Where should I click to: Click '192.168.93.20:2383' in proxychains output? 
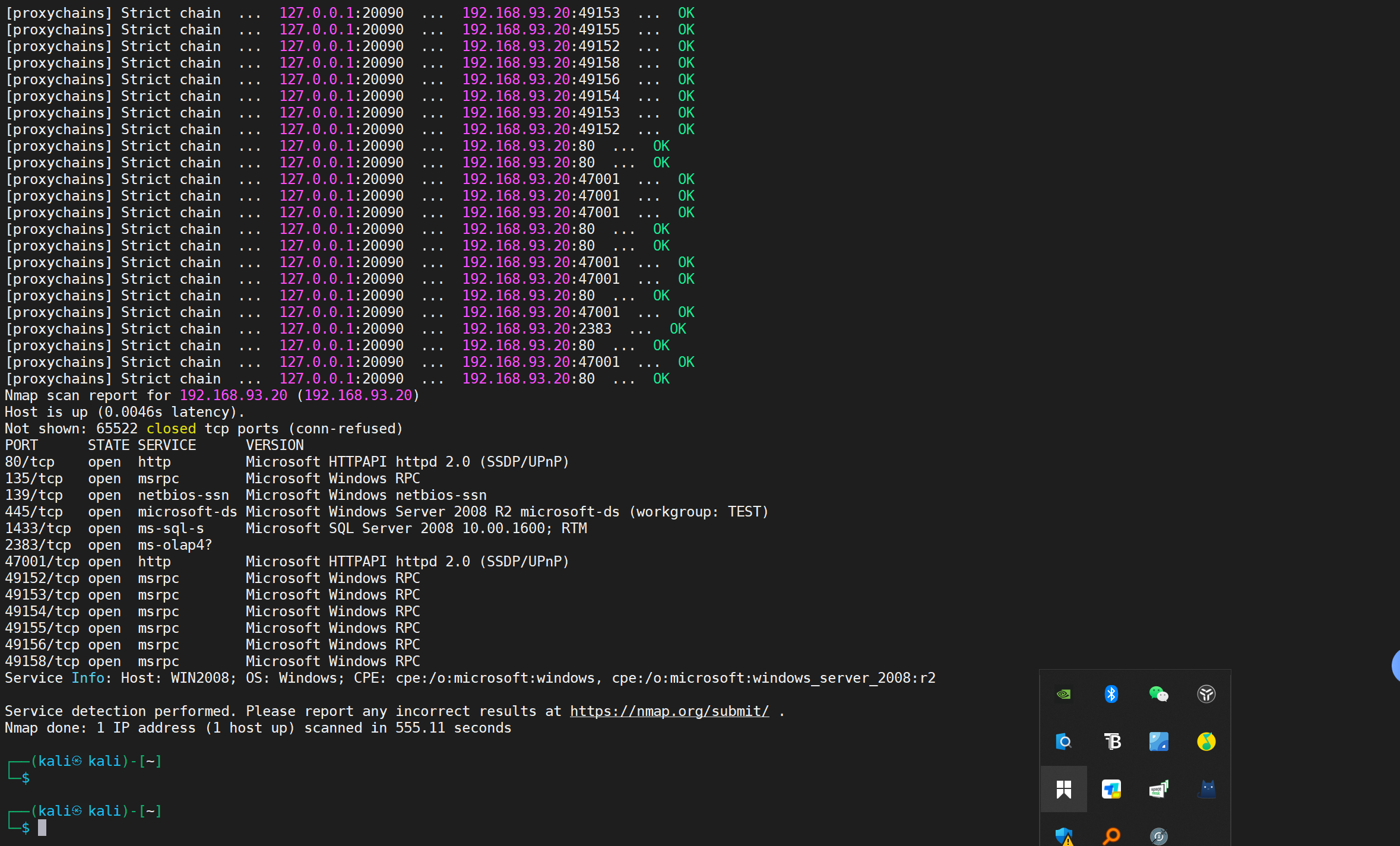(537, 329)
